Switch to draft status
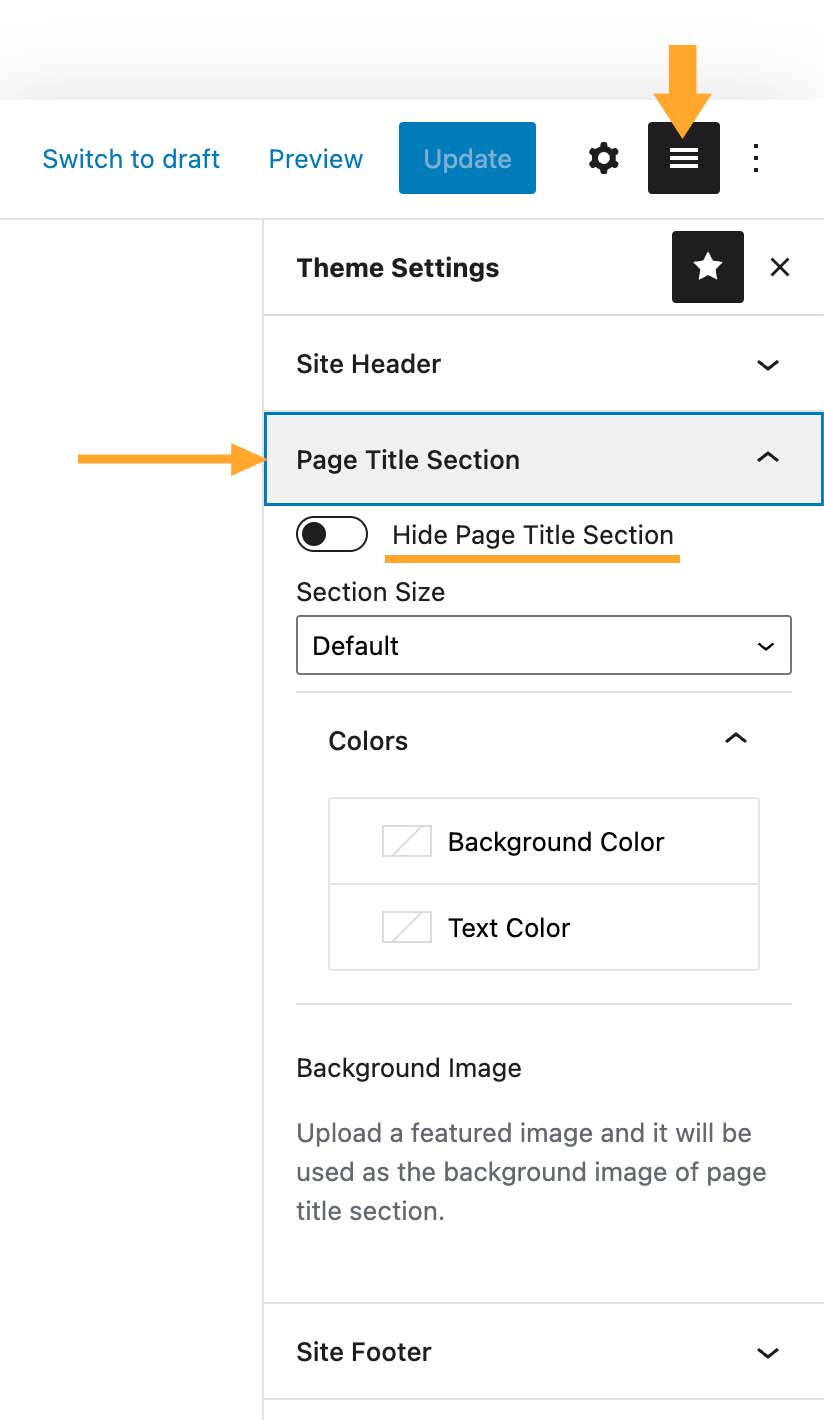Screen dimensions: 824x1420 tap(131, 158)
